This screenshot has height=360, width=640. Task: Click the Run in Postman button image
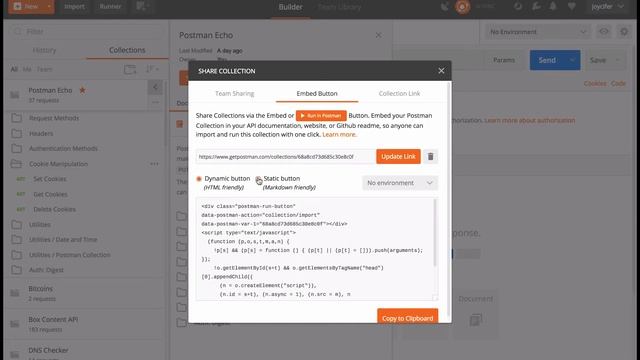(x=321, y=116)
